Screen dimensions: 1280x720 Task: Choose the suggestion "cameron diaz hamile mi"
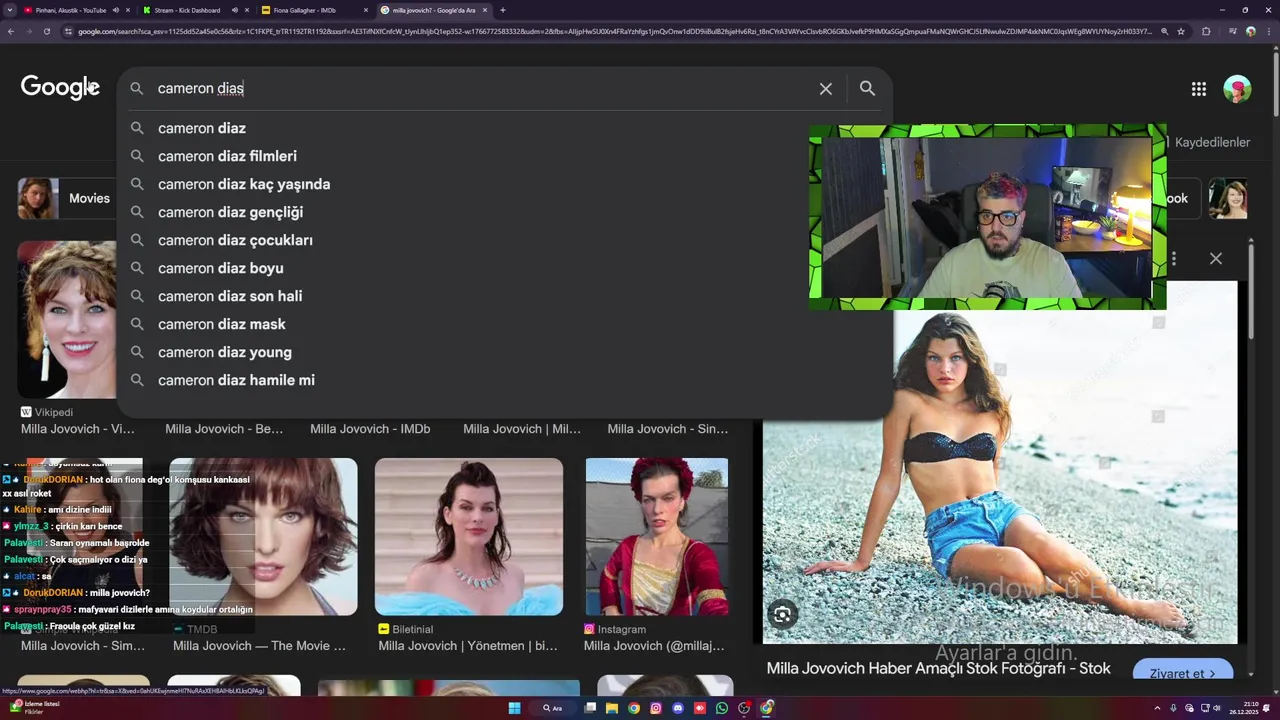(x=505, y=380)
